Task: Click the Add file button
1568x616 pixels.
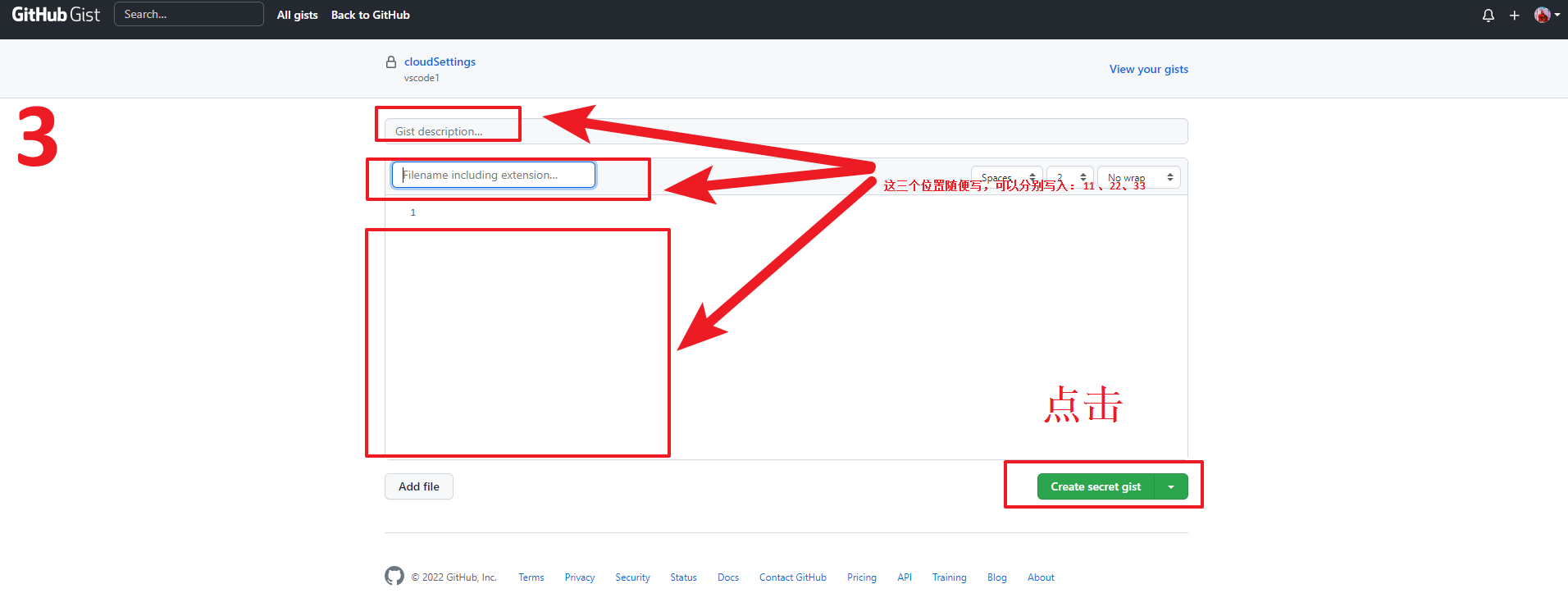Action: point(419,486)
